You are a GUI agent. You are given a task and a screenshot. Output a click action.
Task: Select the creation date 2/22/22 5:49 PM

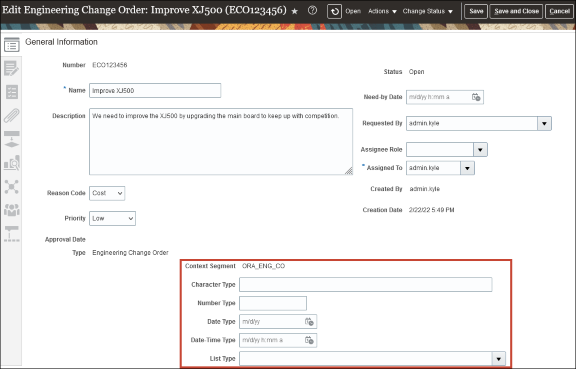click(x=431, y=210)
